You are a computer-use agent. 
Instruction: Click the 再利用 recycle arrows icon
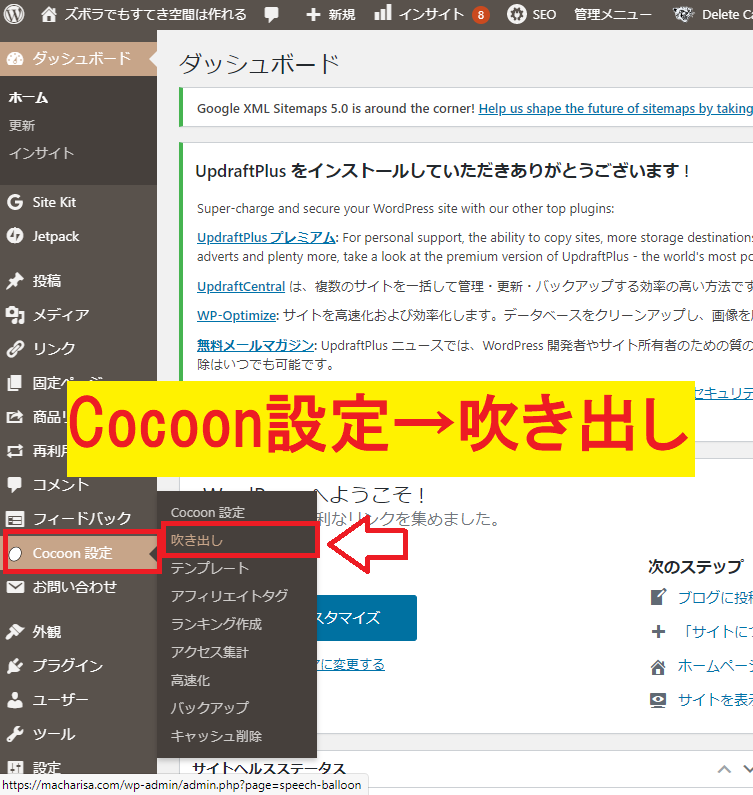coord(15,451)
